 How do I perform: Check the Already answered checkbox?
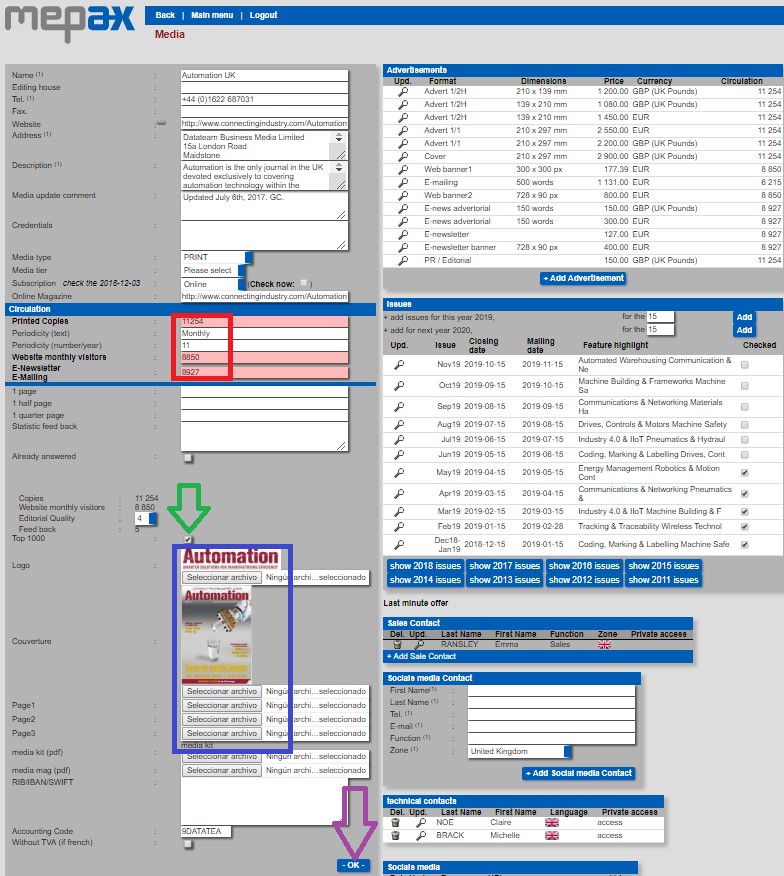[188, 457]
